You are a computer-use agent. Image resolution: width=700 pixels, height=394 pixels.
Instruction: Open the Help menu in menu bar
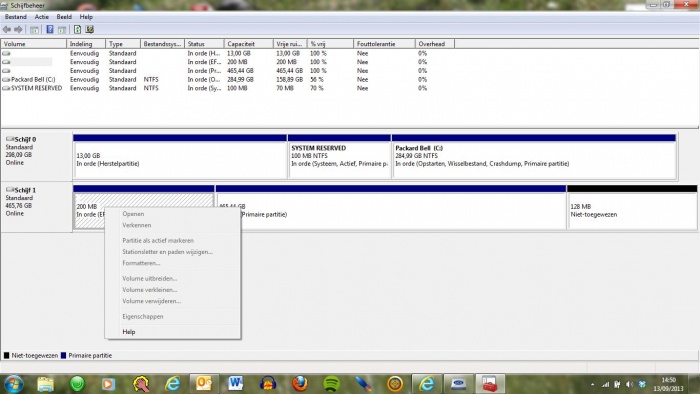click(86, 17)
